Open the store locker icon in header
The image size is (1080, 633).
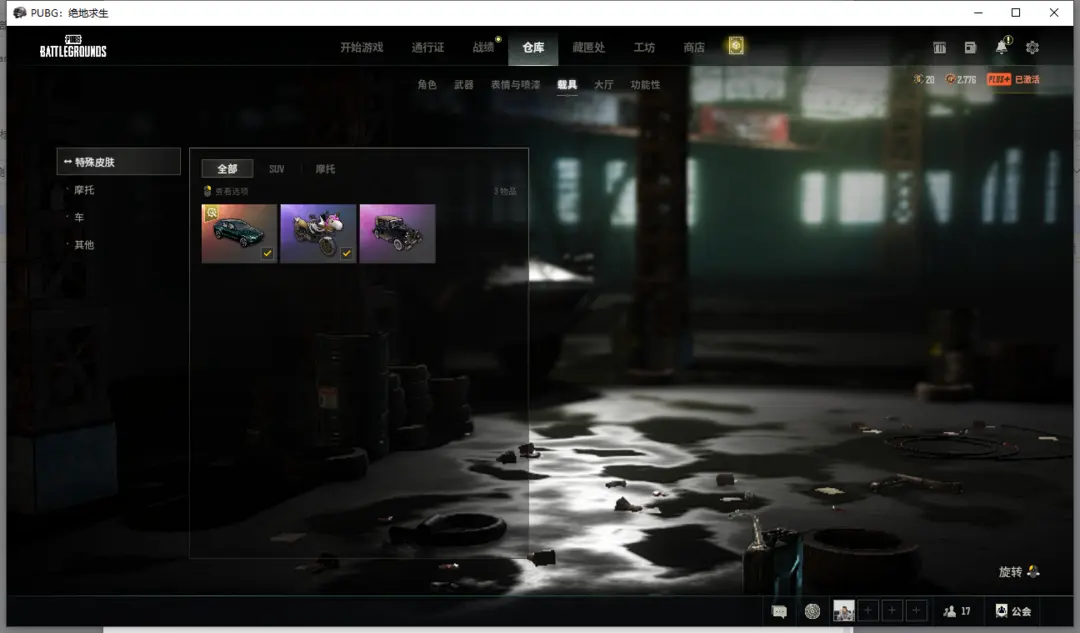[x=939, y=48]
